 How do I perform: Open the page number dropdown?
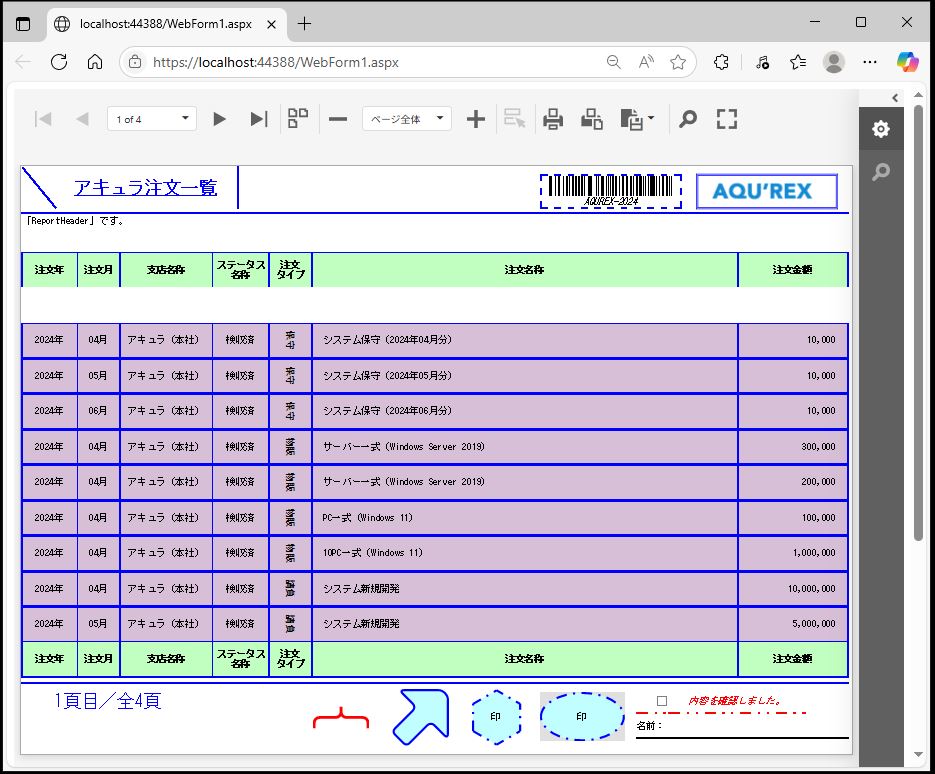point(152,119)
